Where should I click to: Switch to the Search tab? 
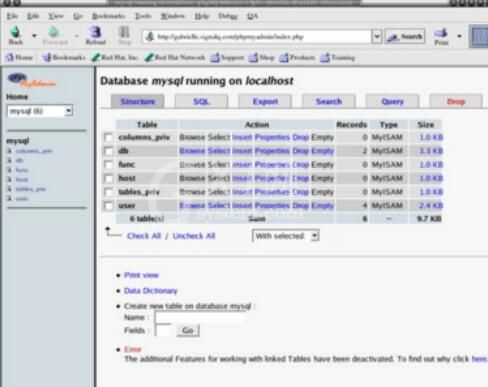329,101
